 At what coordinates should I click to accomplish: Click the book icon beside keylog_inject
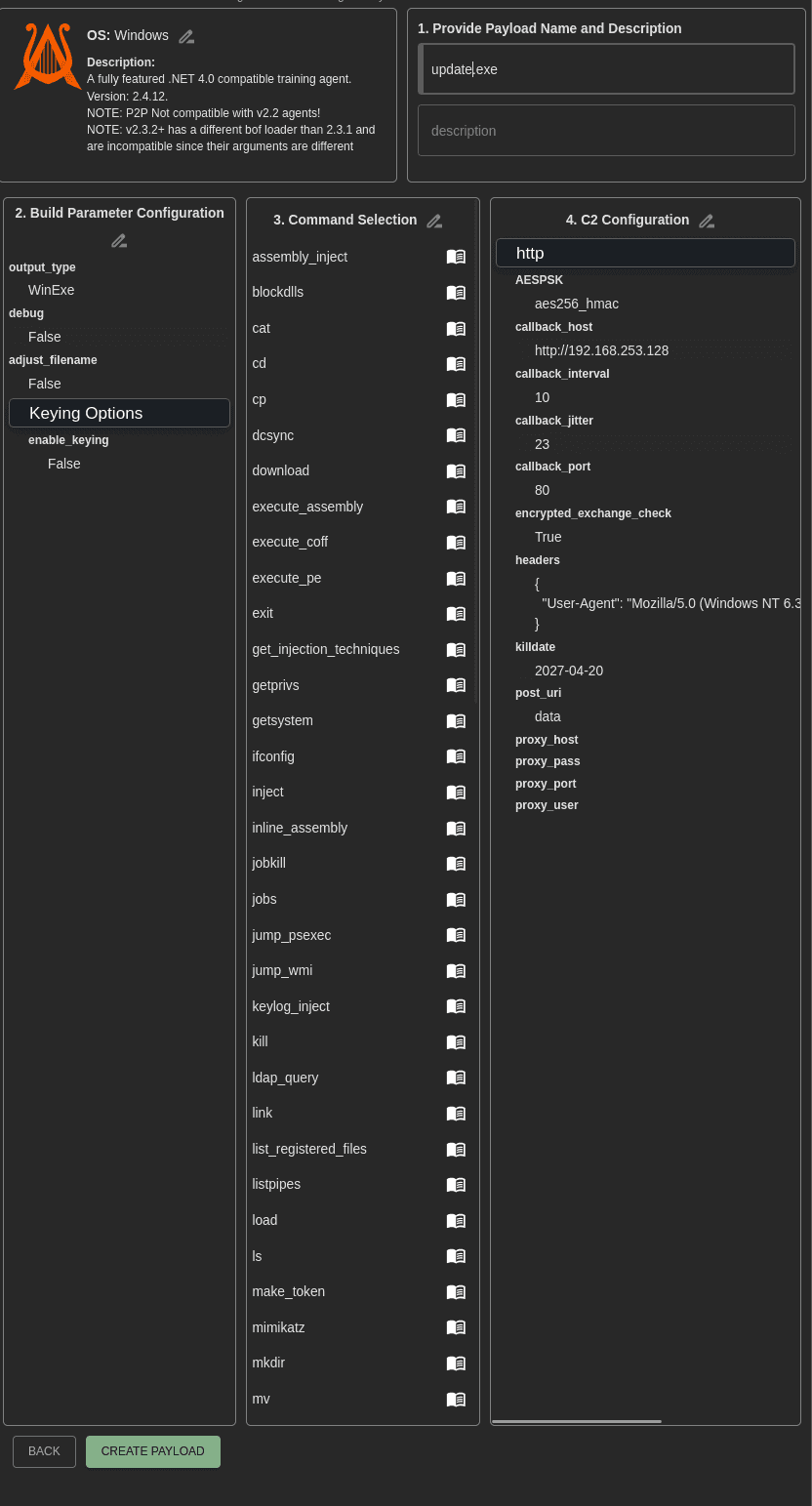(x=456, y=1006)
